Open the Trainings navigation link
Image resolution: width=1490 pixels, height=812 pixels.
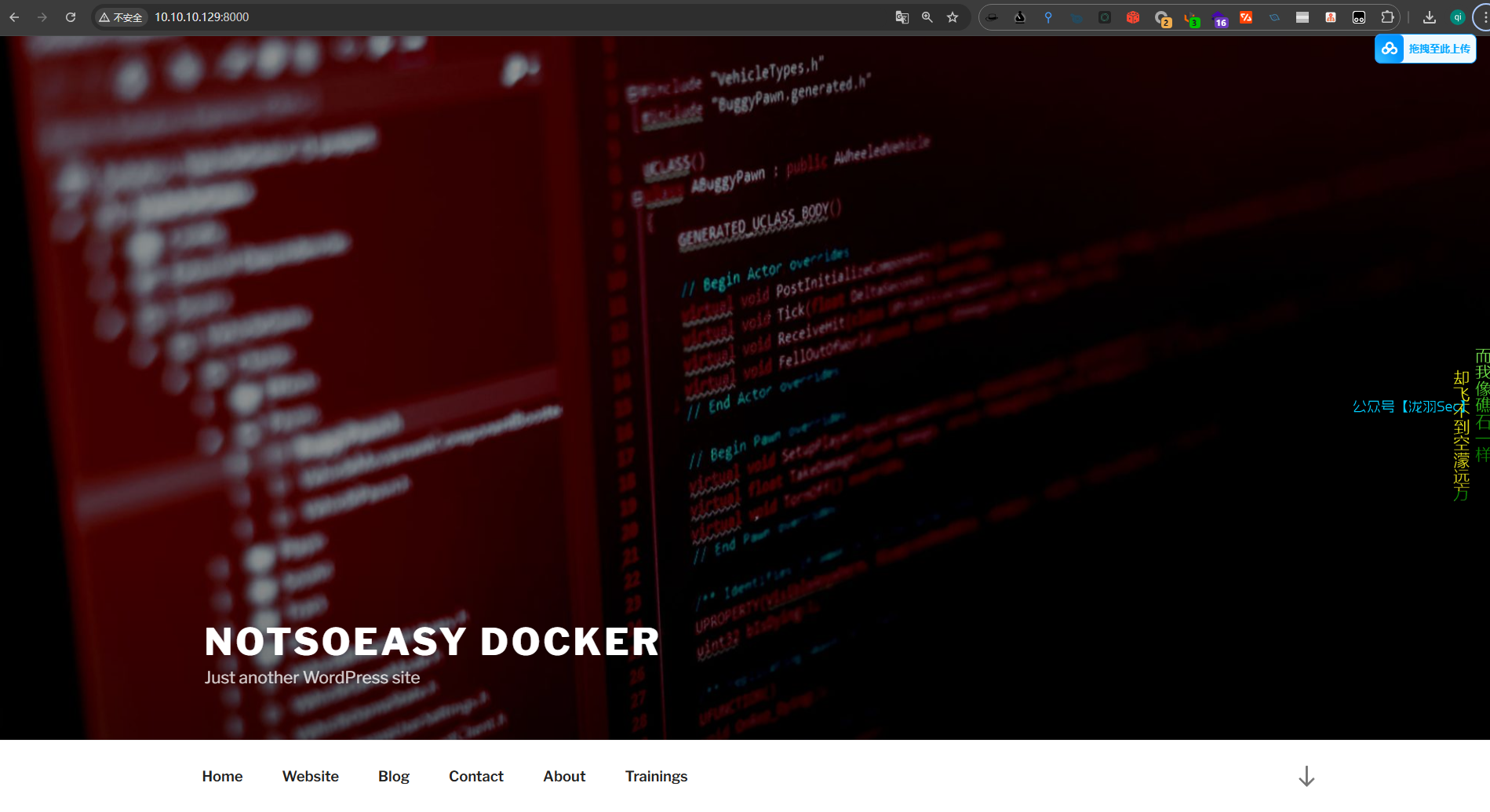point(656,776)
